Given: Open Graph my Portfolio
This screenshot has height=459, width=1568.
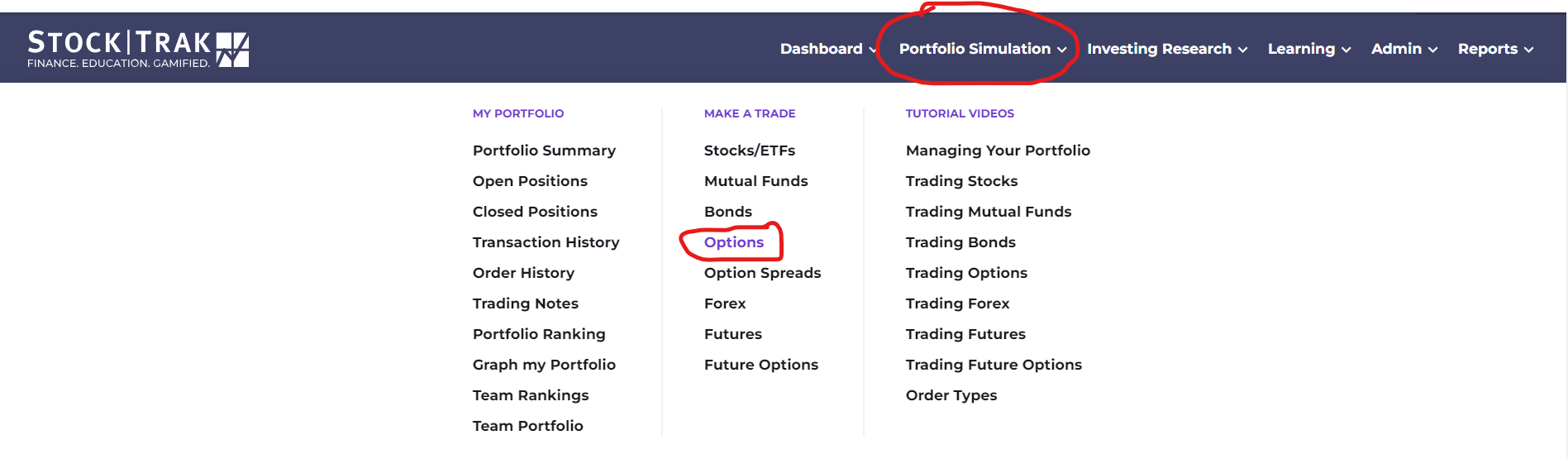Looking at the screenshot, I should click(544, 365).
